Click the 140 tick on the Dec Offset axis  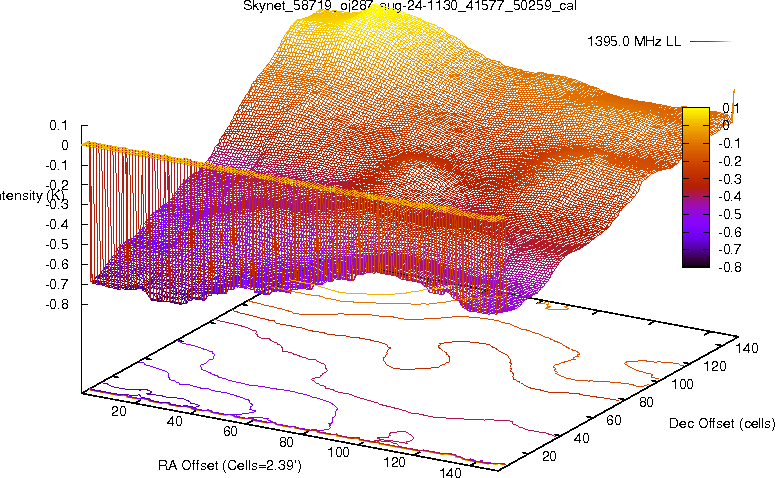point(747,348)
